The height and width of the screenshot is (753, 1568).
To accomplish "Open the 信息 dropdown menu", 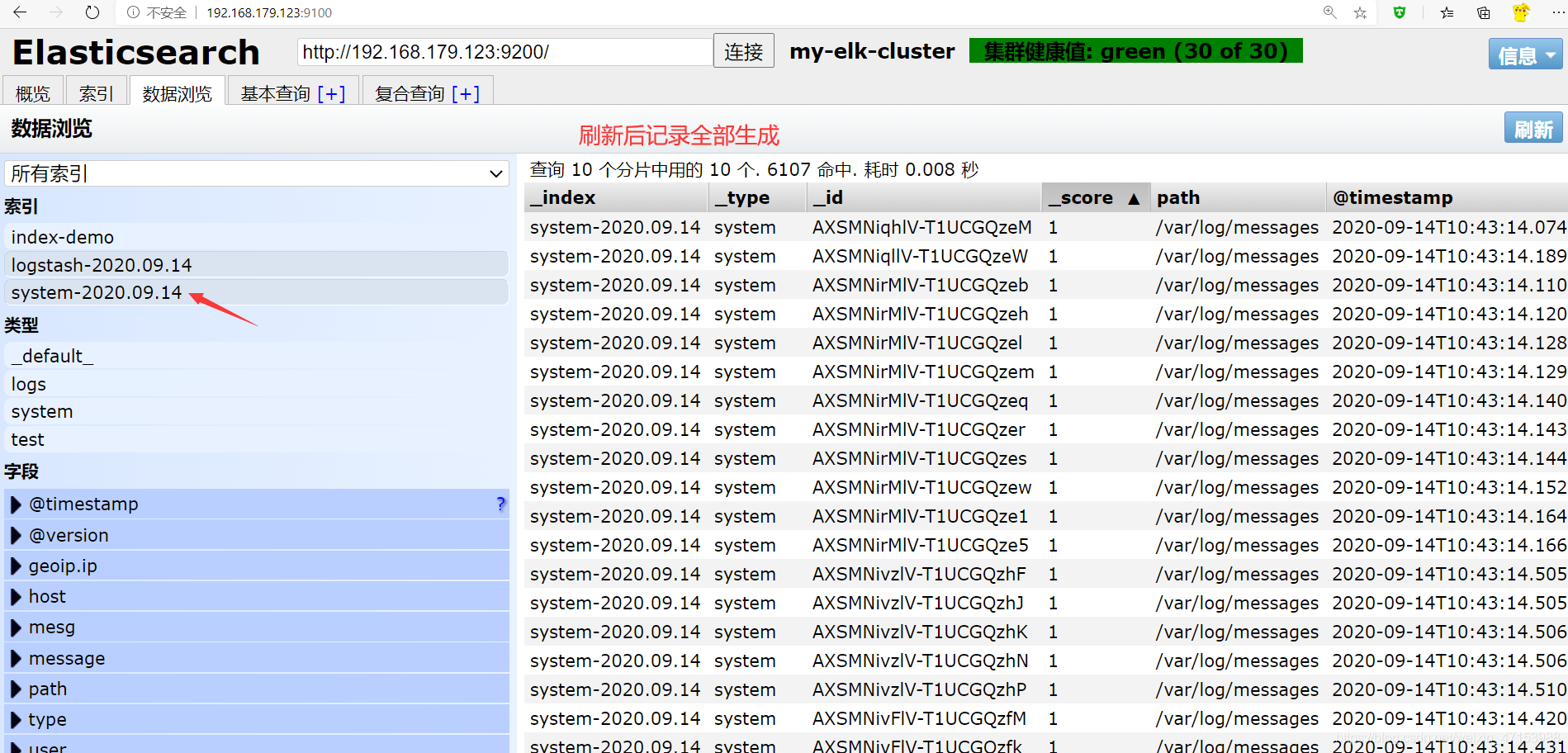I will (1525, 55).
